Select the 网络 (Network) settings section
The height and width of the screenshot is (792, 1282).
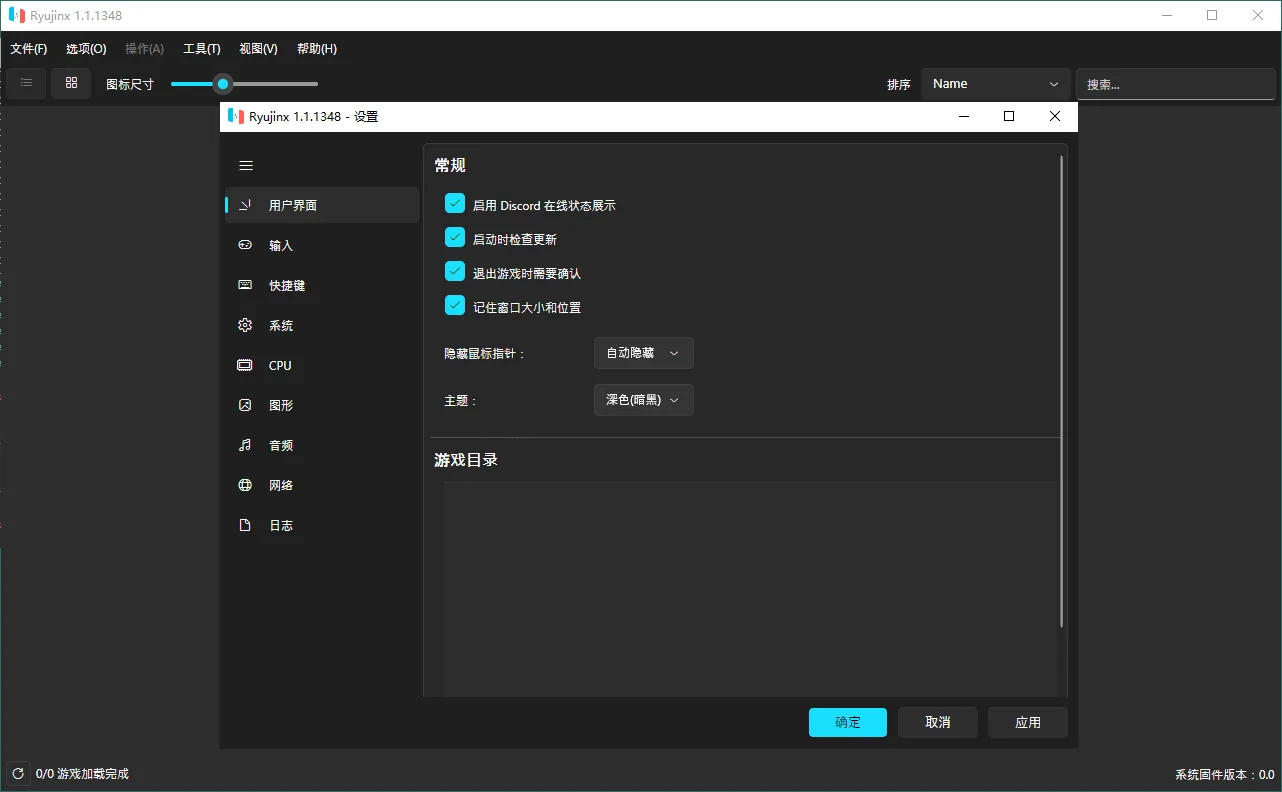pos(280,485)
